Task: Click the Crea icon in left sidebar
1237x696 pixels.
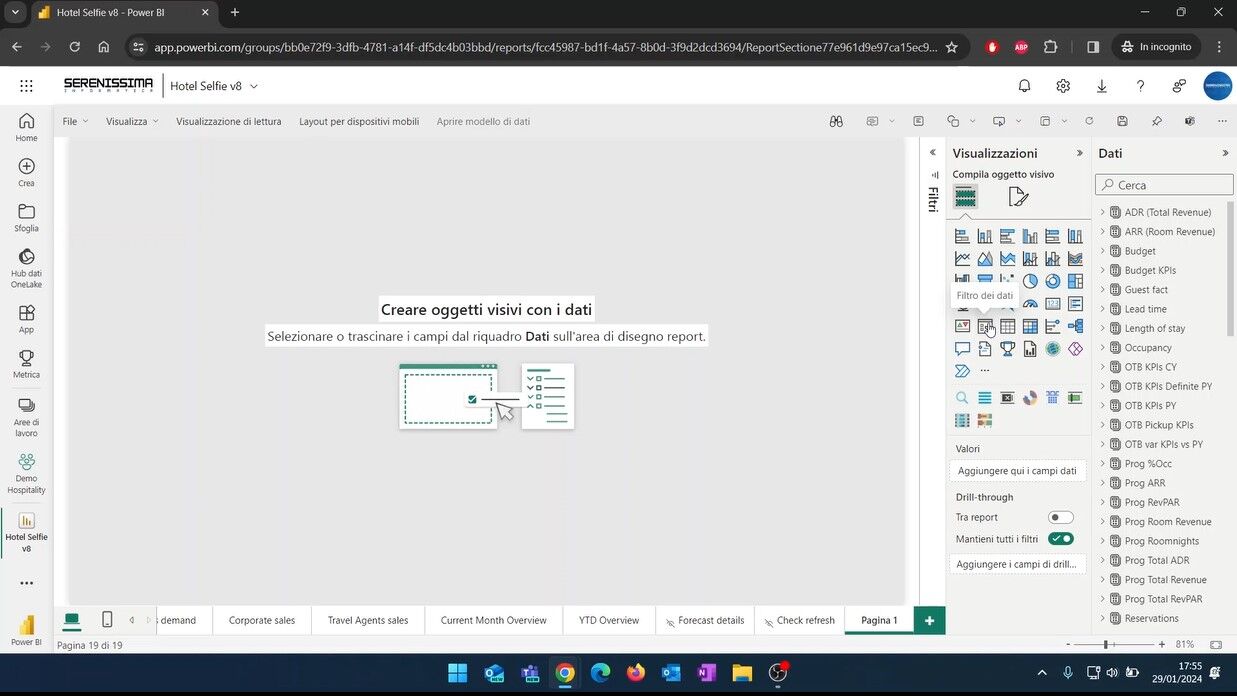Action: click(26, 172)
